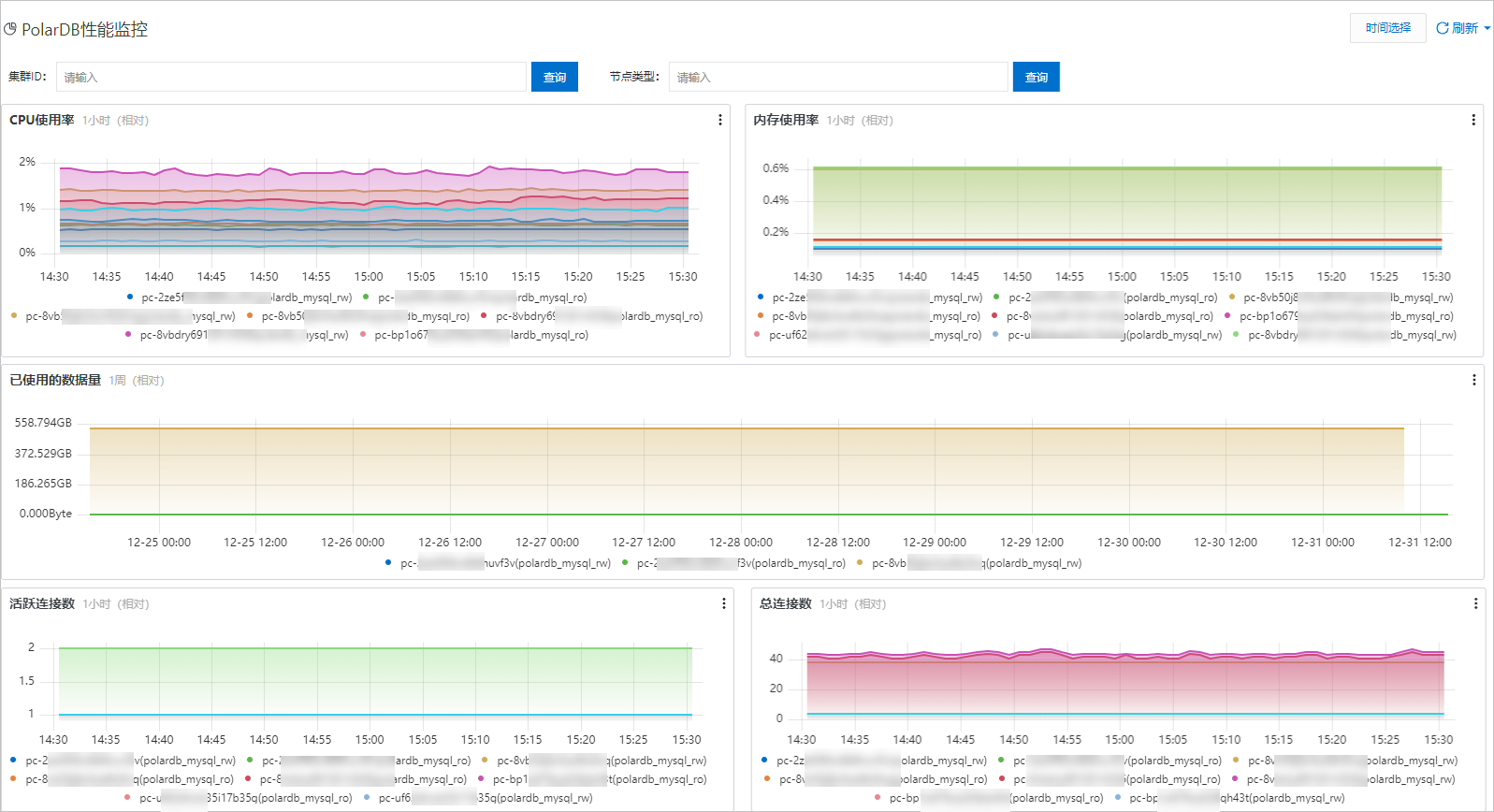Click the 内存使用率 panel title
The width and height of the screenshot is (1494, 812).
pyautogui.click(x=786, y=120)
